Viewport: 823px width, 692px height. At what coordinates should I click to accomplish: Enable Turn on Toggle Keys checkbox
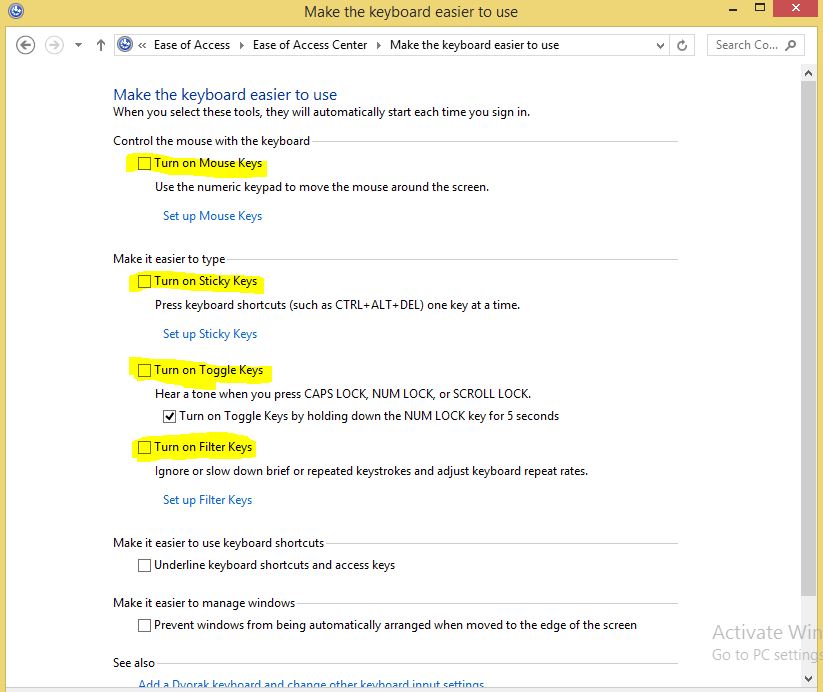tap(144, 370)
